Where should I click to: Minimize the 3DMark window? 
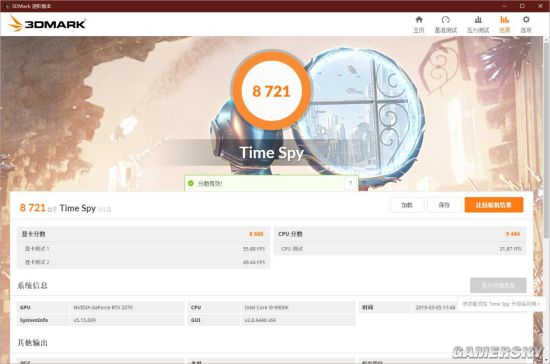pos(504,6)
